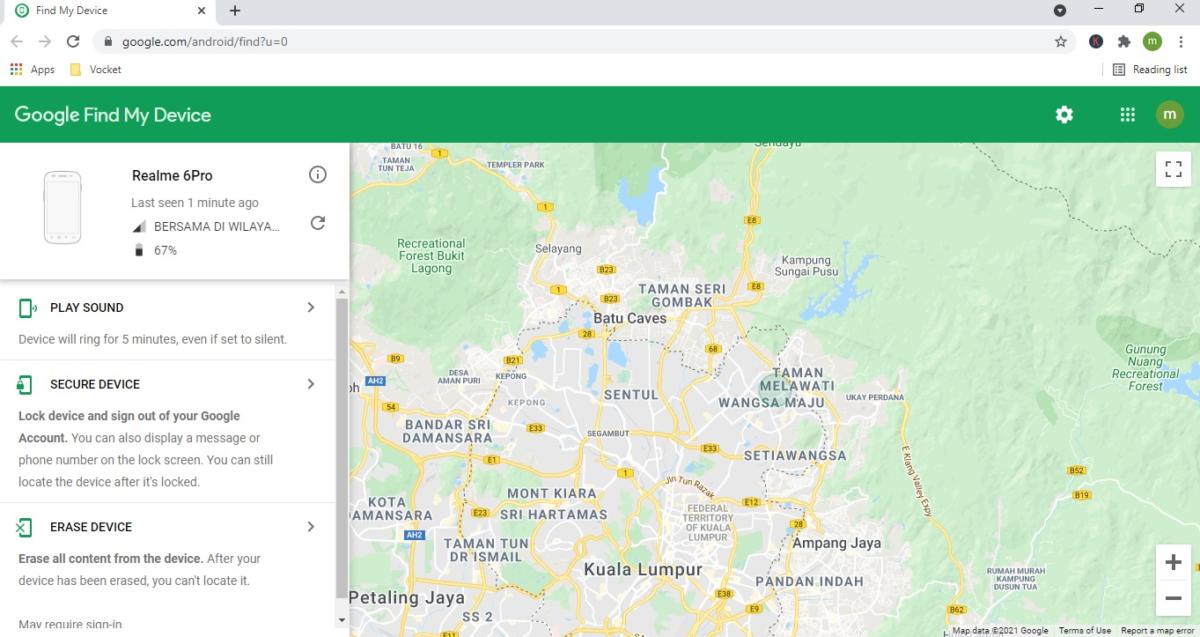Image resolution: width=1200 pixels, height=637 pixels.
Task: Open the Reading list
Action: [x=1150, y=70]
